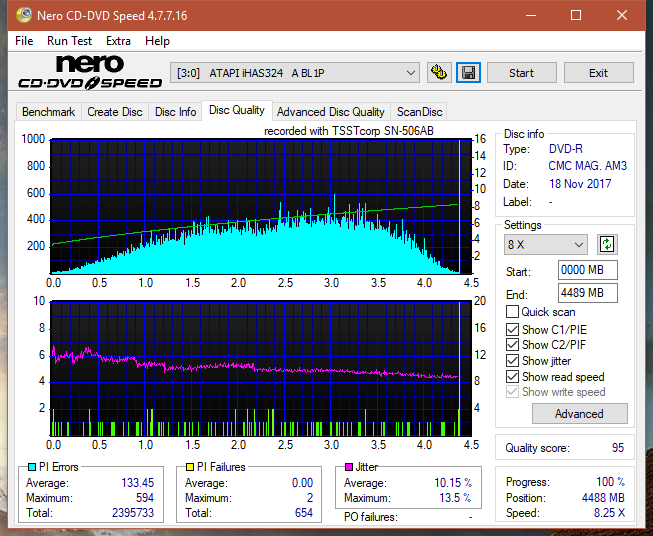The height and width of the screenshot is (536, 653).
Task: Click the disc type DVD-R
Action: click(x=566, y=149)
